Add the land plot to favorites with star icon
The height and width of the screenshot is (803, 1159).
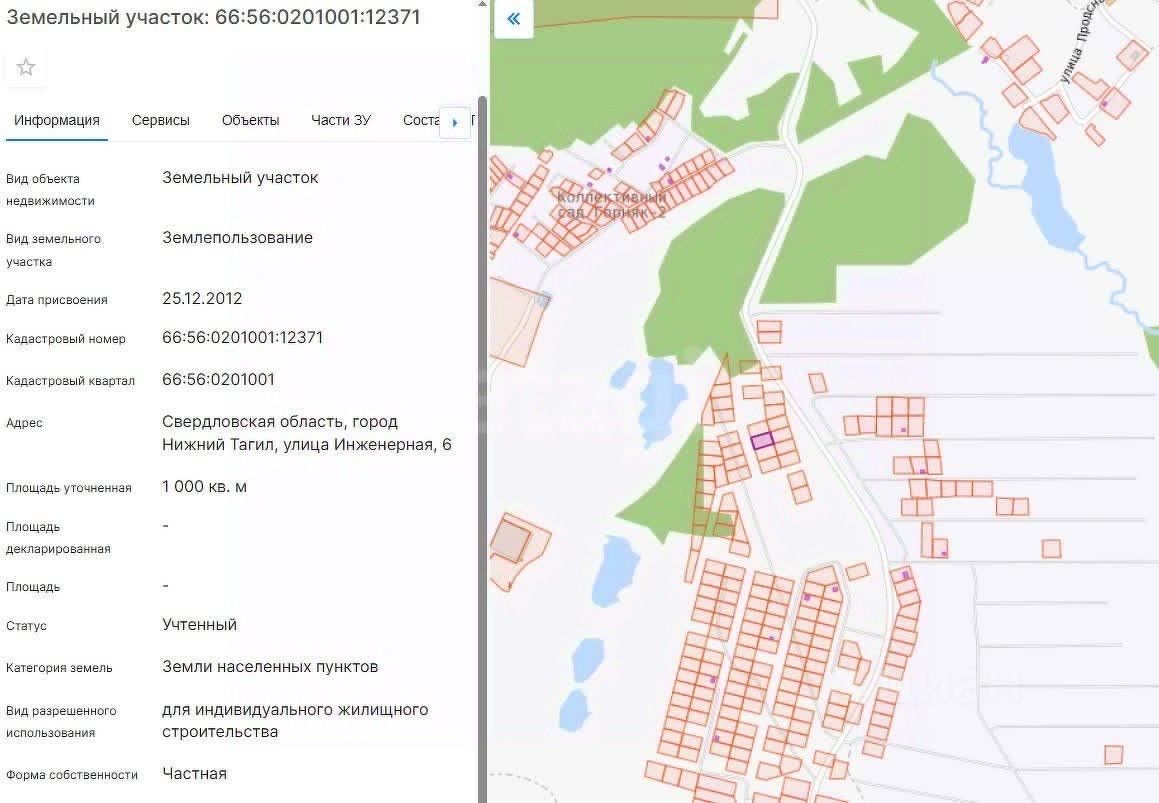coord(26,68)
